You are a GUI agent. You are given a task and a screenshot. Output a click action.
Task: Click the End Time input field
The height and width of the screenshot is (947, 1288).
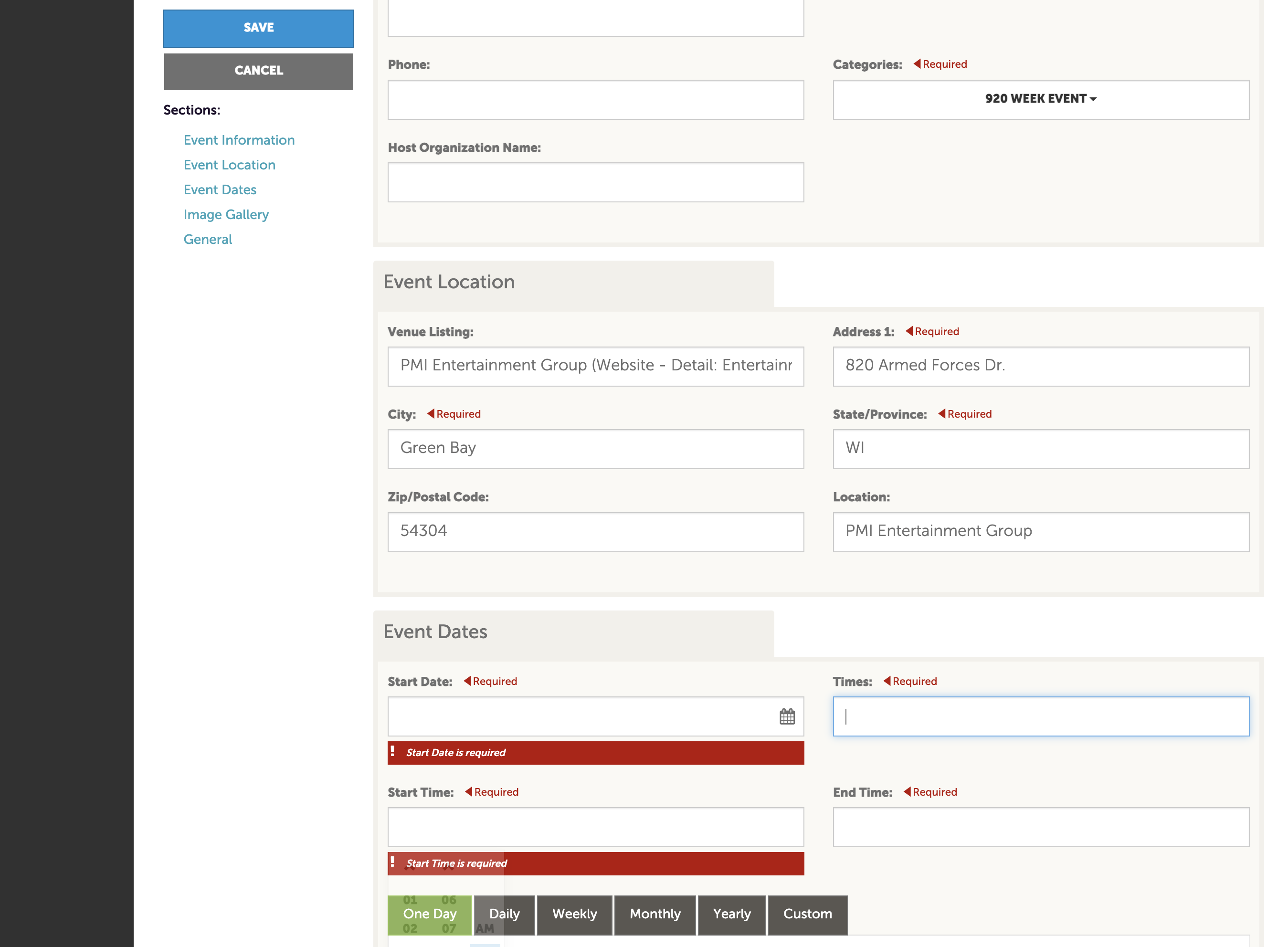pos(1040,827)
